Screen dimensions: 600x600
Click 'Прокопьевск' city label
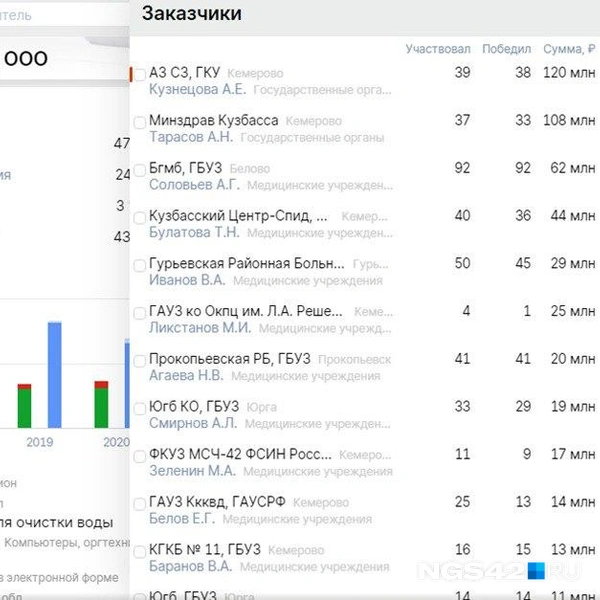[355, 360]
